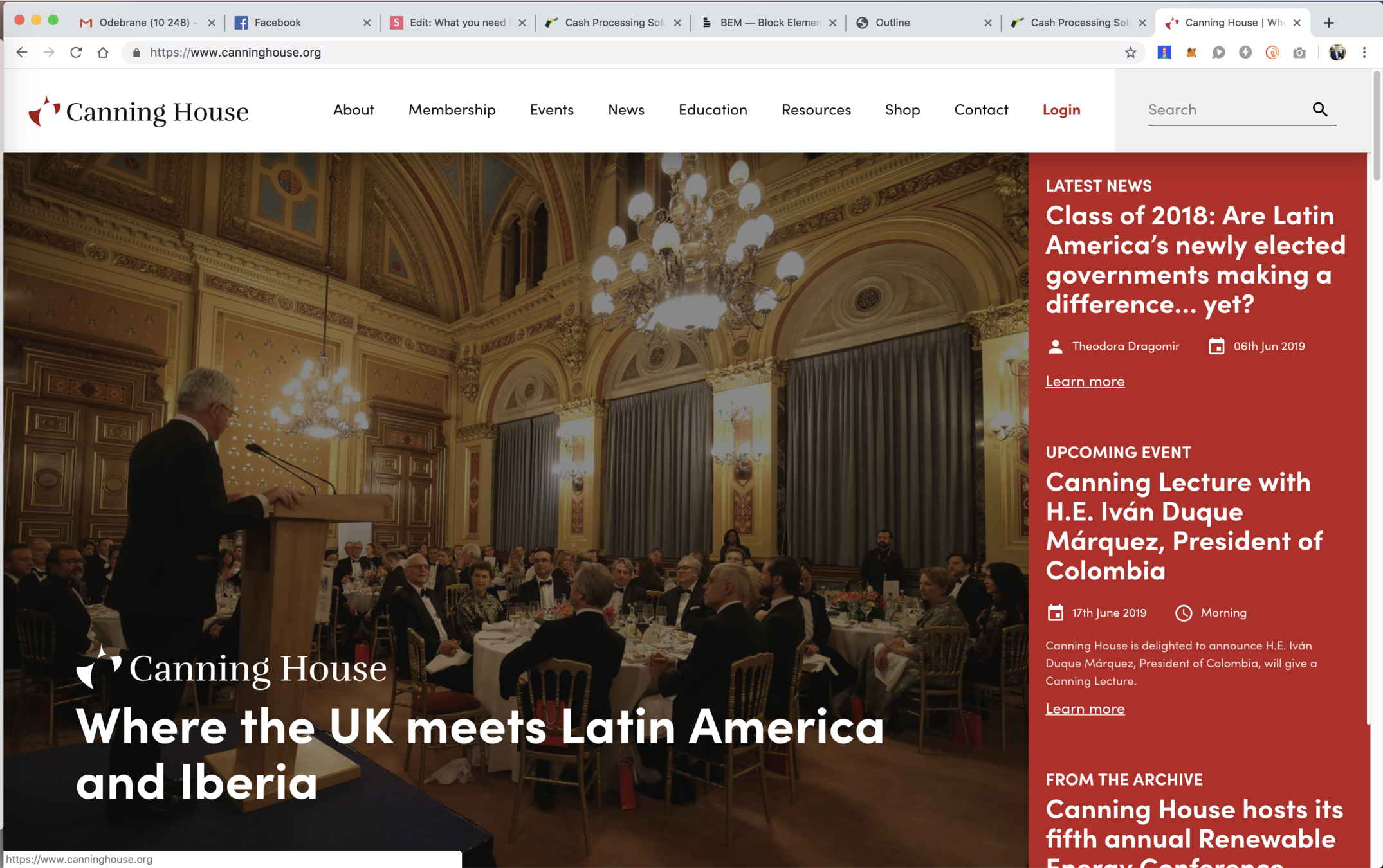Switch to the Outline tab
Viewport: 1383px width, 868px height.
tap(923, 23)
